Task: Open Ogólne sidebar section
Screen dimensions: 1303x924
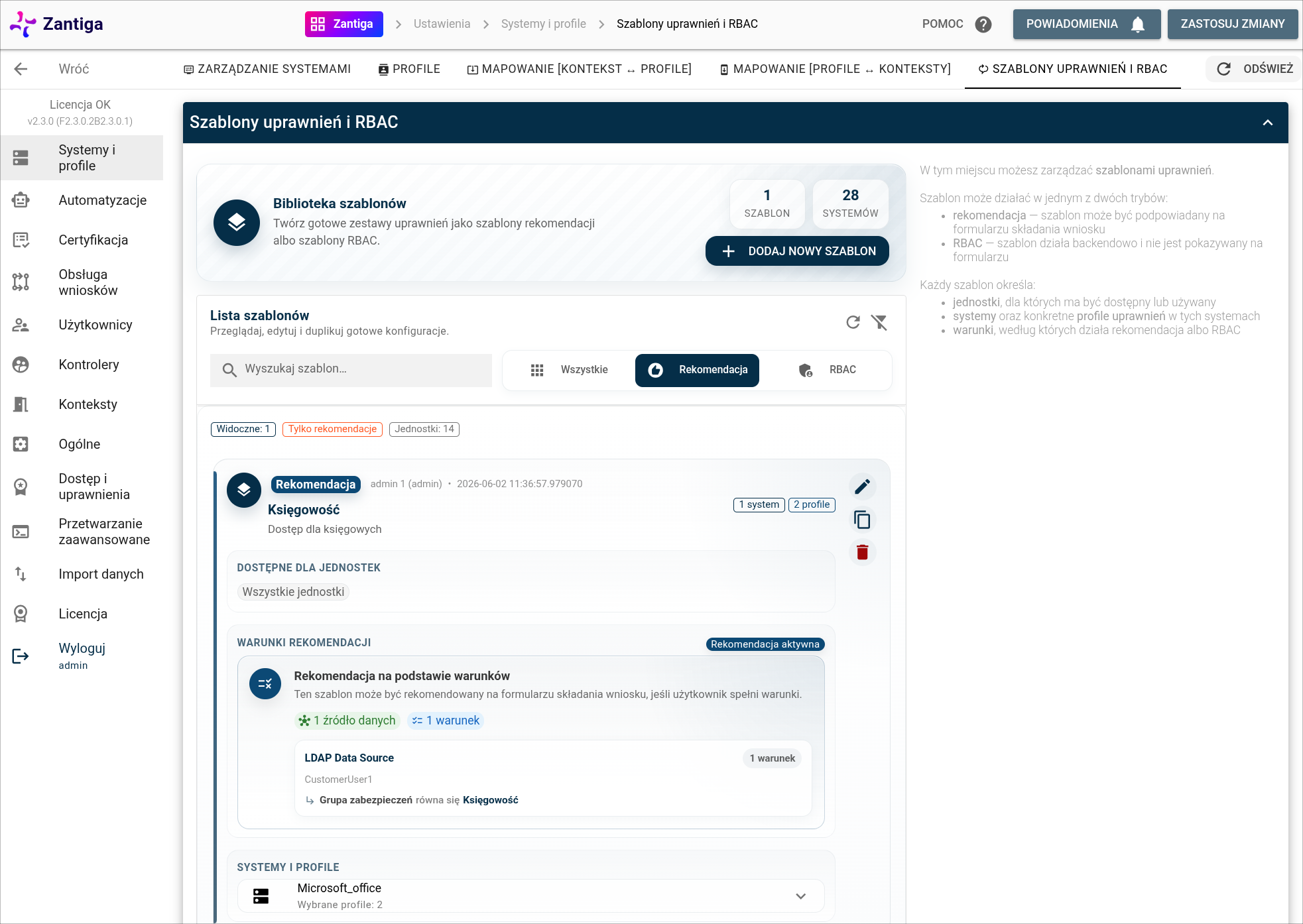Action: [x=82, y=444]
